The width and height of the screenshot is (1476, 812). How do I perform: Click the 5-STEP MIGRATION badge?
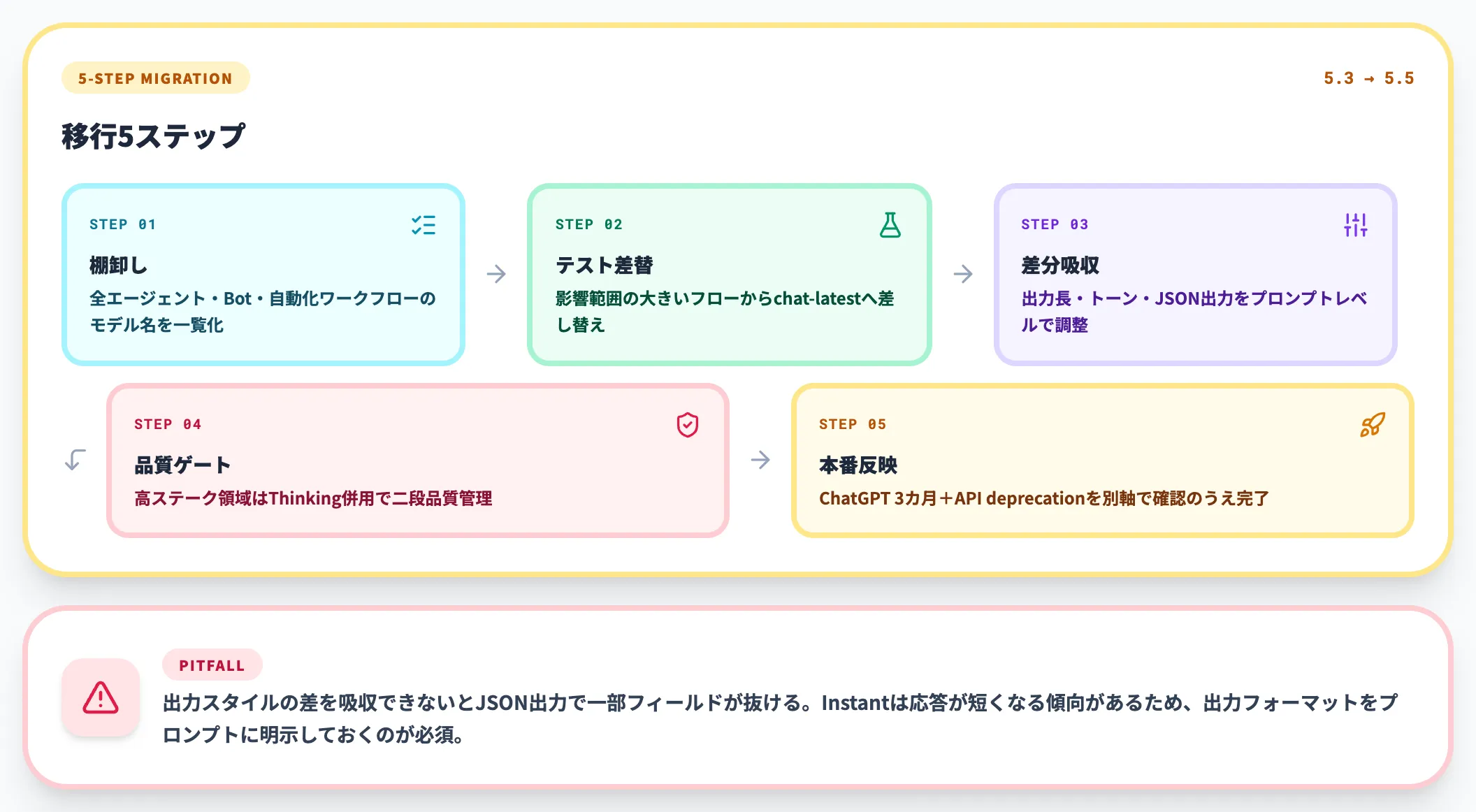click(155, 78)
